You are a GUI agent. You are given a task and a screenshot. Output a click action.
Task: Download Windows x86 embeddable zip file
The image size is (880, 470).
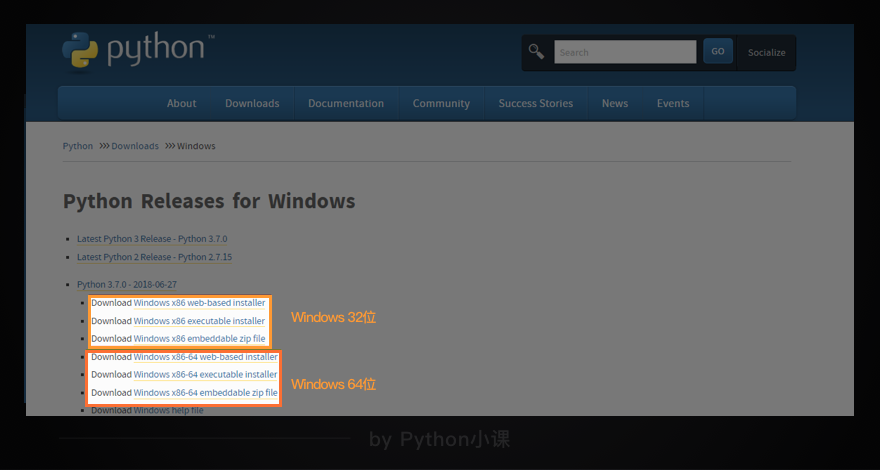click(x=199, y=339)
